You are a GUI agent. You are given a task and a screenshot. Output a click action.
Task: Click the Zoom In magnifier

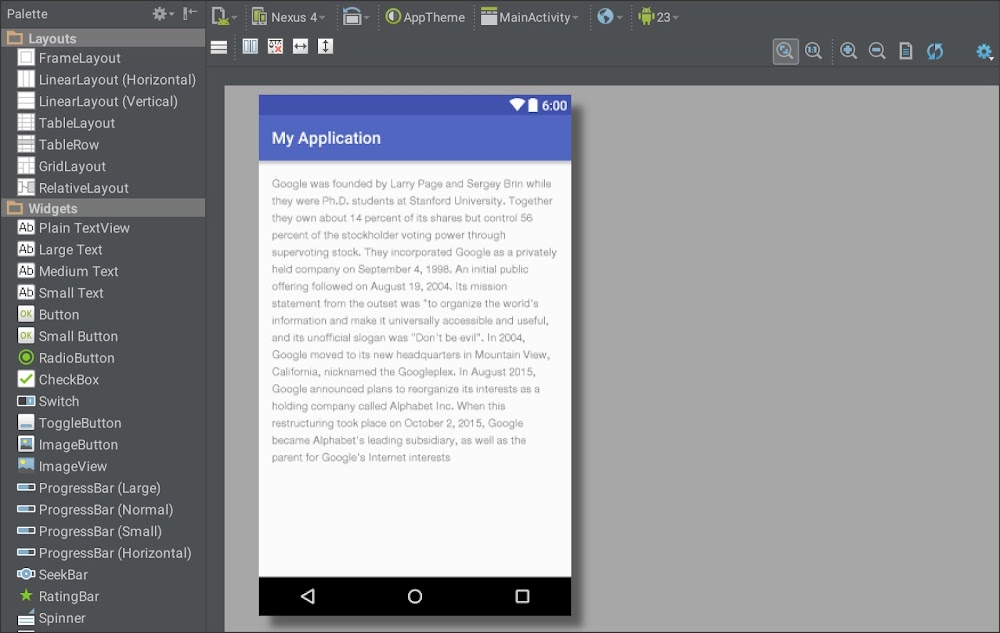tap(848, 51)
